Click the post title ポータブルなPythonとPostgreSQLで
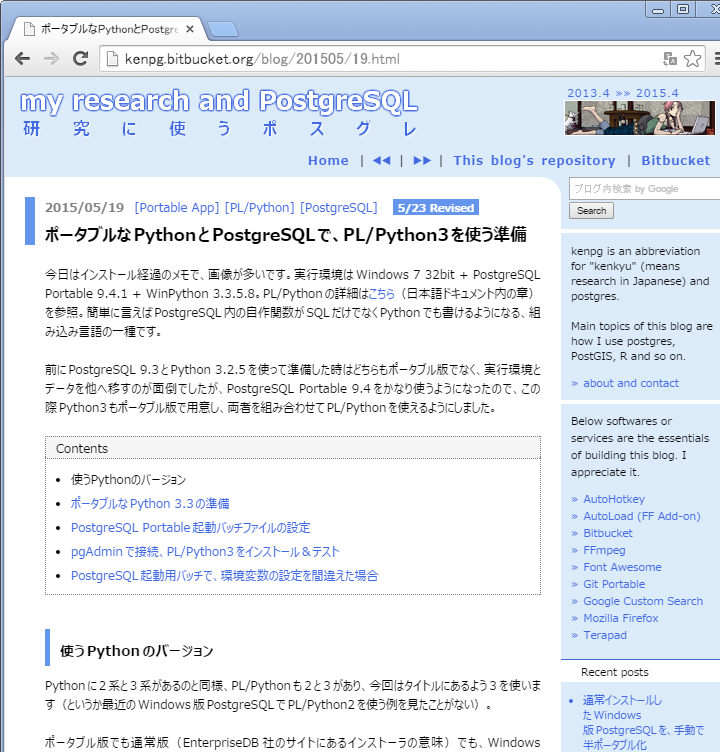Screen dimensions: 720x752 [x=286, y=235]
